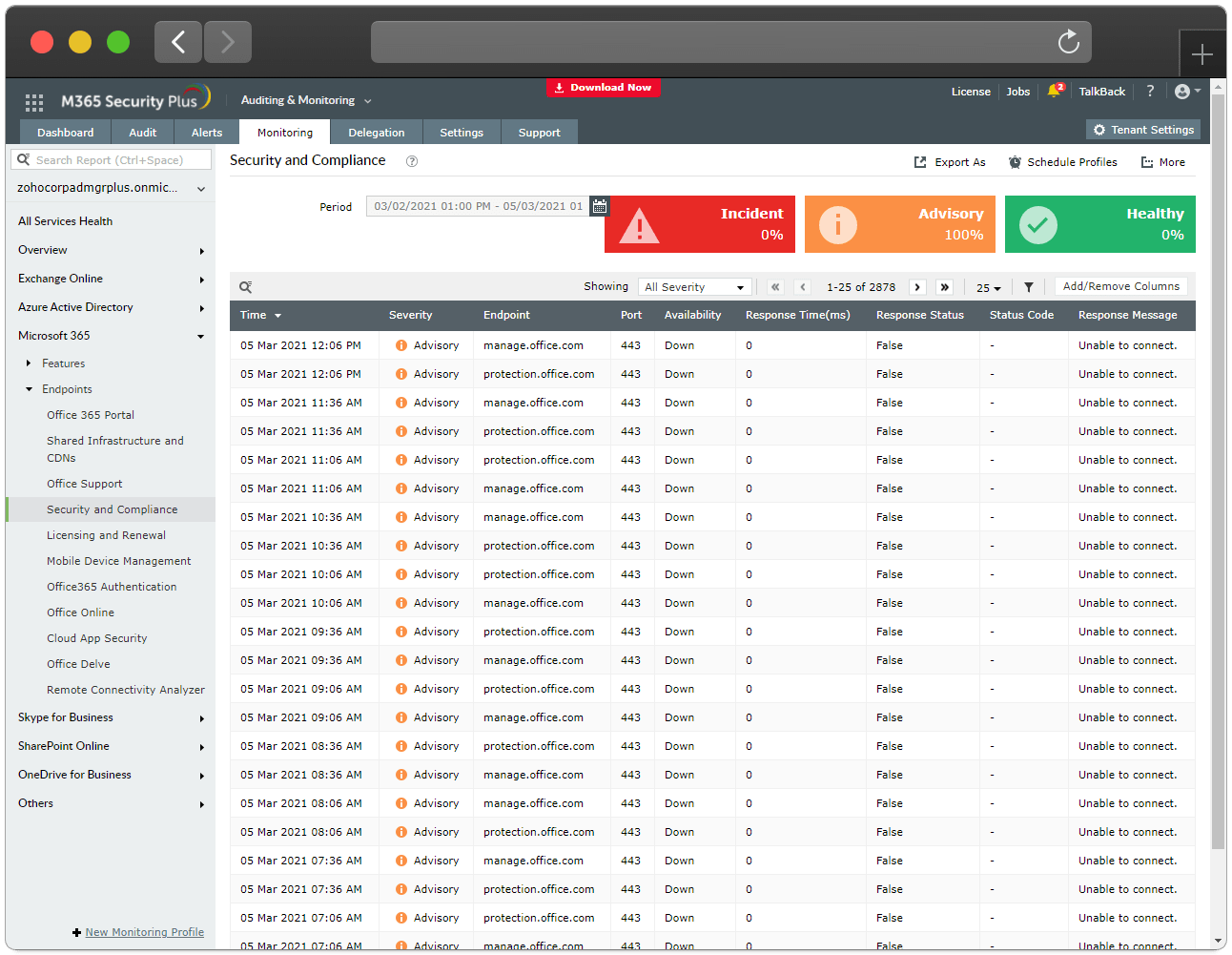Expand the Skype for Business section

(201, 718)
